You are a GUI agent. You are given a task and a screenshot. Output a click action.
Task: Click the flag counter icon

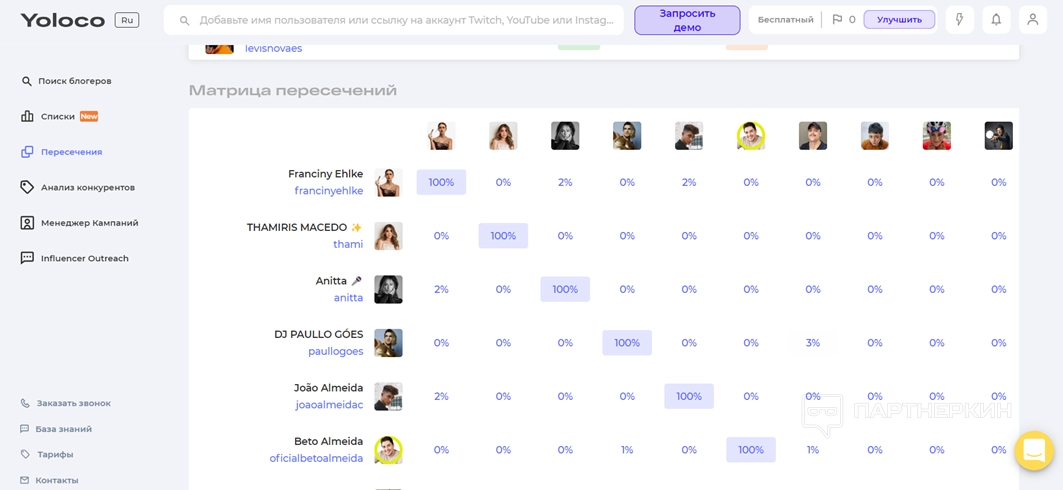click(838, 20)
